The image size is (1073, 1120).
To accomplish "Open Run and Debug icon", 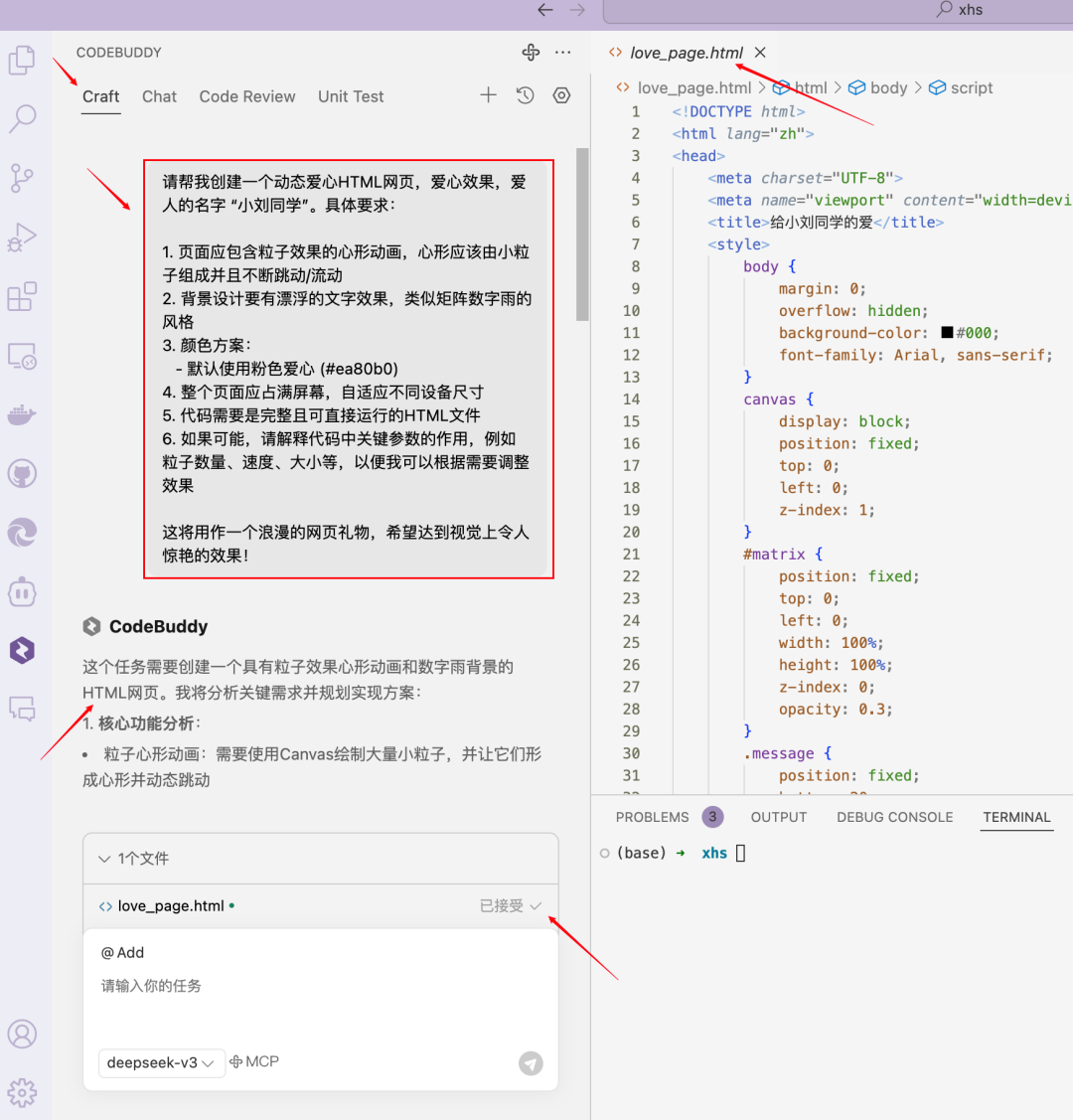I will pos(22,238).
